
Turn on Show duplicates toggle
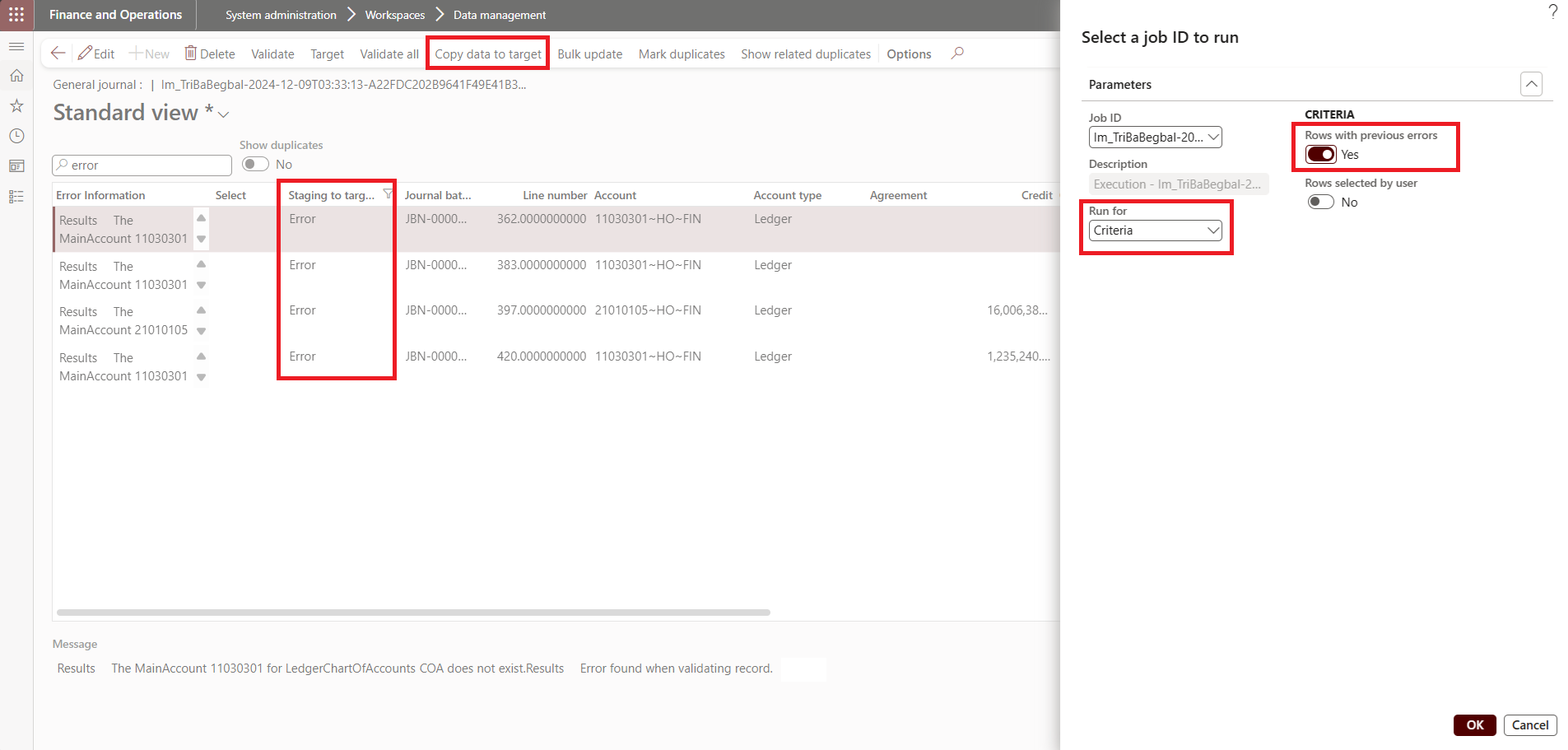[x=255, y=165]
